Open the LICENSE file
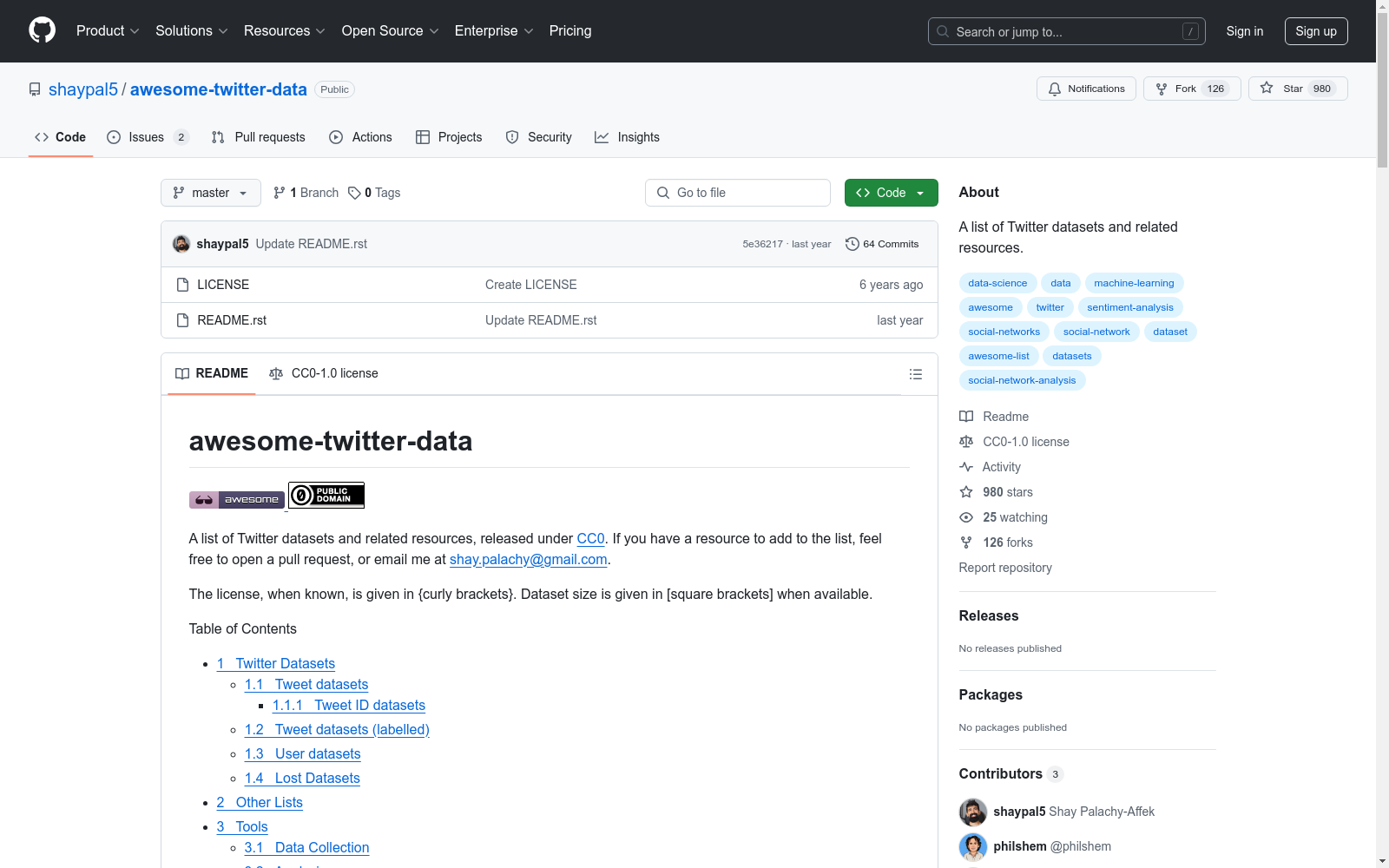 coord(223,285)
